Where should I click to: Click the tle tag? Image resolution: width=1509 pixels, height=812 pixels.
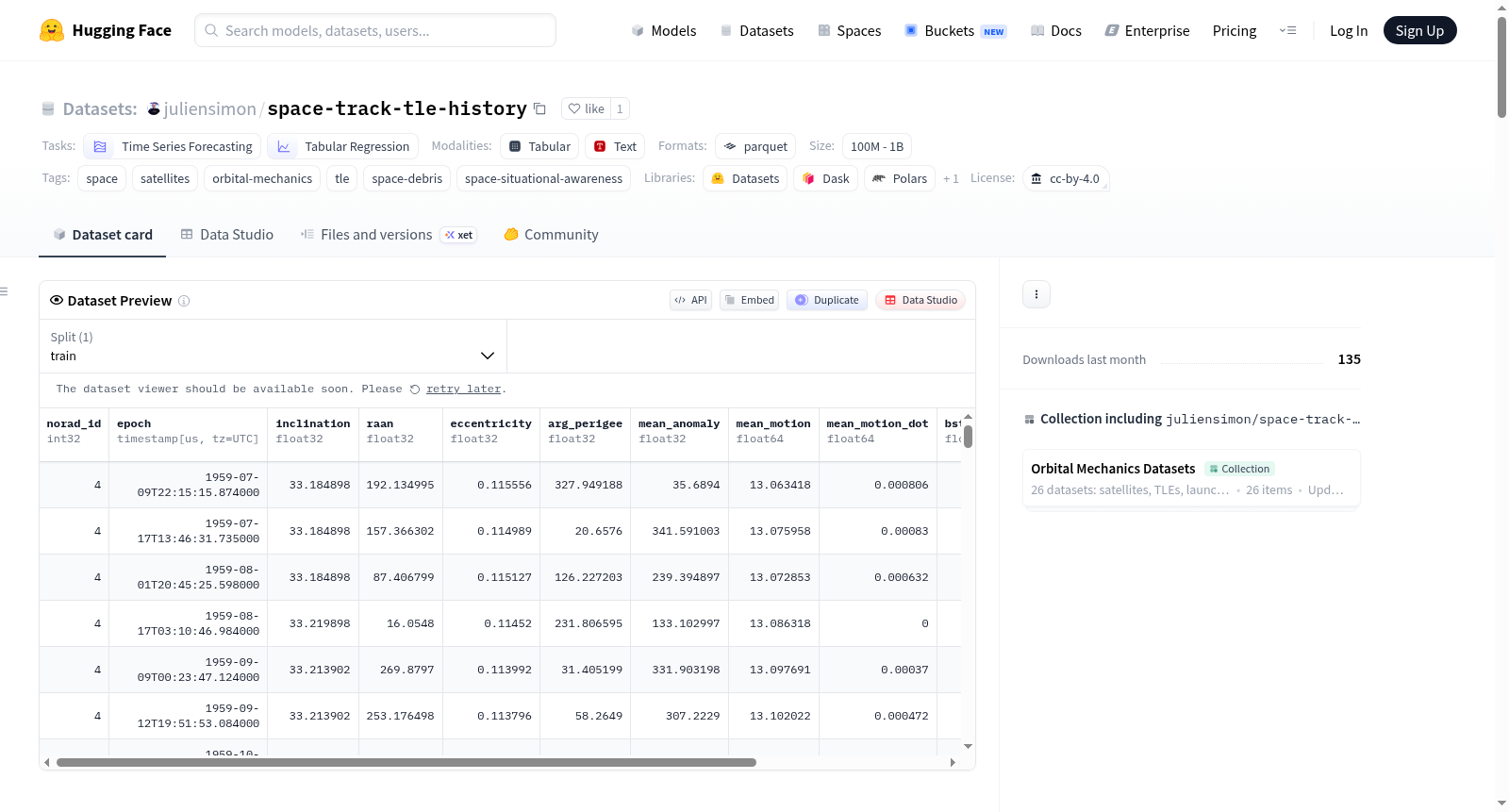click(342, 178)
